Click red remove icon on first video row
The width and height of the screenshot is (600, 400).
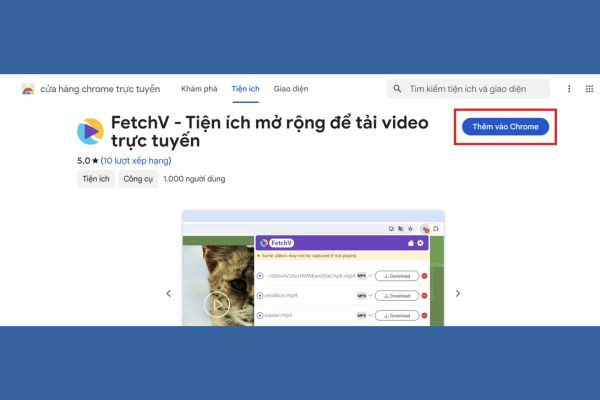pyautogui.click(x=424, y=276)
